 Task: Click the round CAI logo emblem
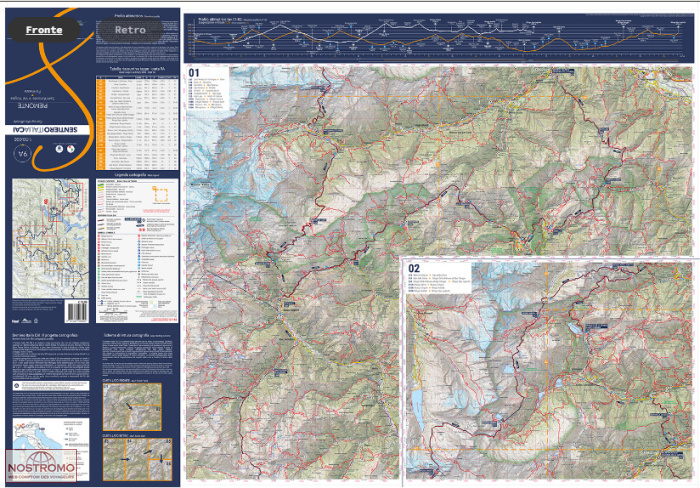pyautogui.click(x=59, y=149)
